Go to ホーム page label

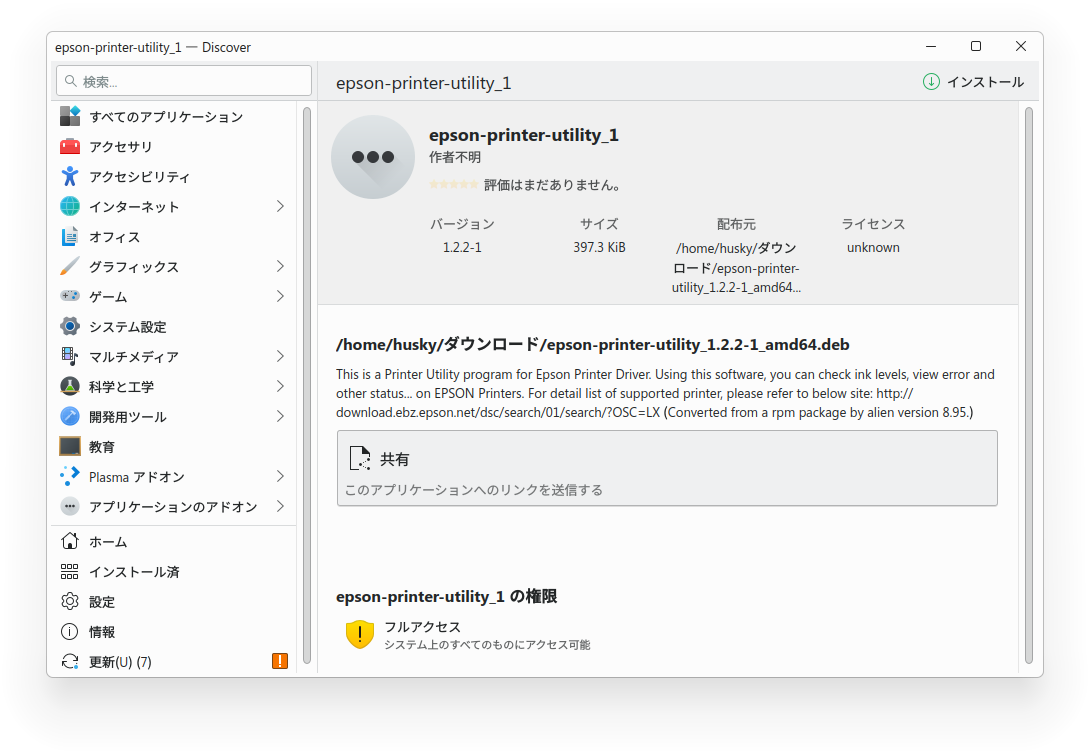[108, 542]
